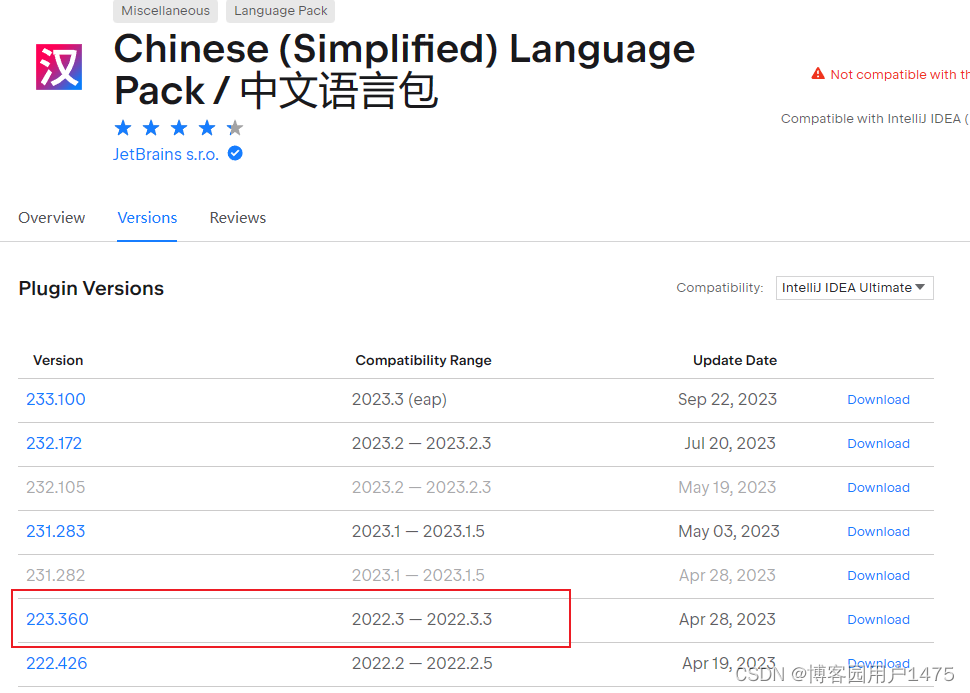Switch to the Versions tab
The height and width of the screenshot is (693, 970).
pos(147,218)
